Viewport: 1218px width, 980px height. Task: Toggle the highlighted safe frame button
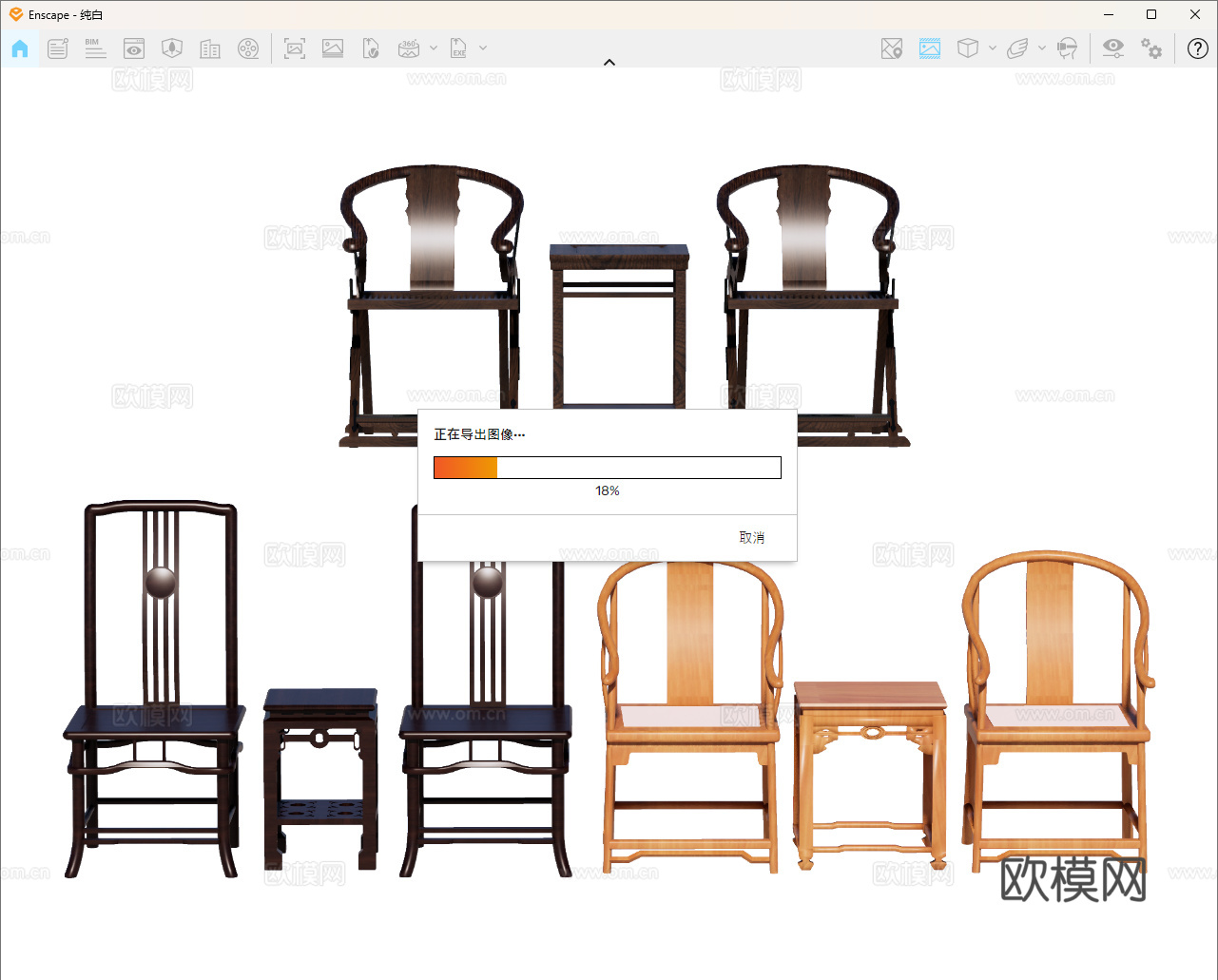click(x=930, y=48)
